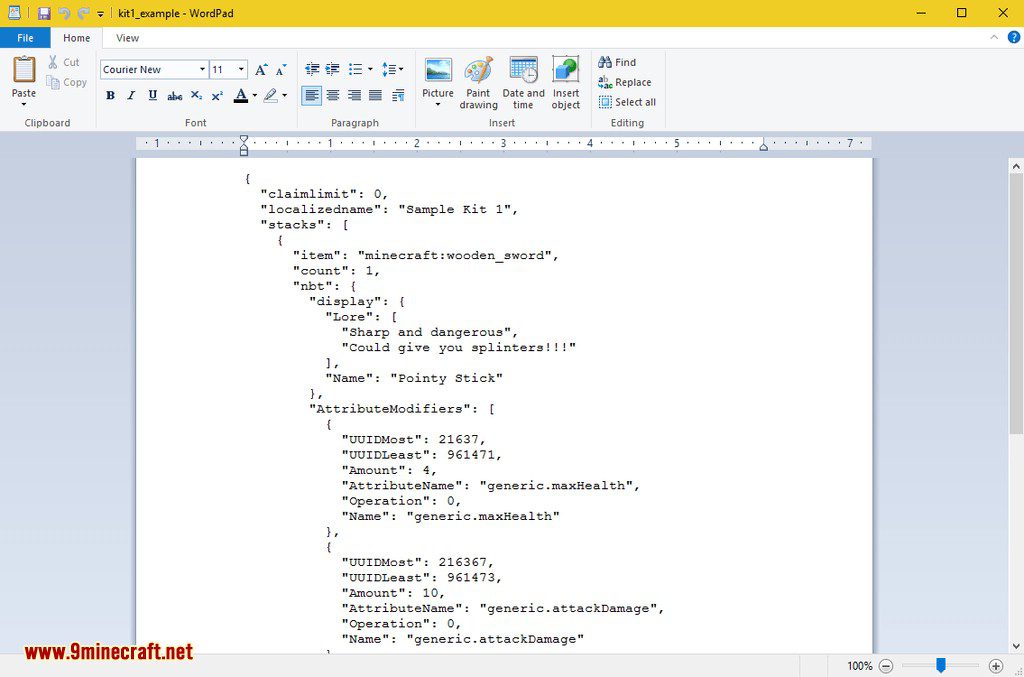The height and width of the screenshot is (677, 1024).
Task: Open the highlight color dropdown arrow
Action: (x=285, y=96)
